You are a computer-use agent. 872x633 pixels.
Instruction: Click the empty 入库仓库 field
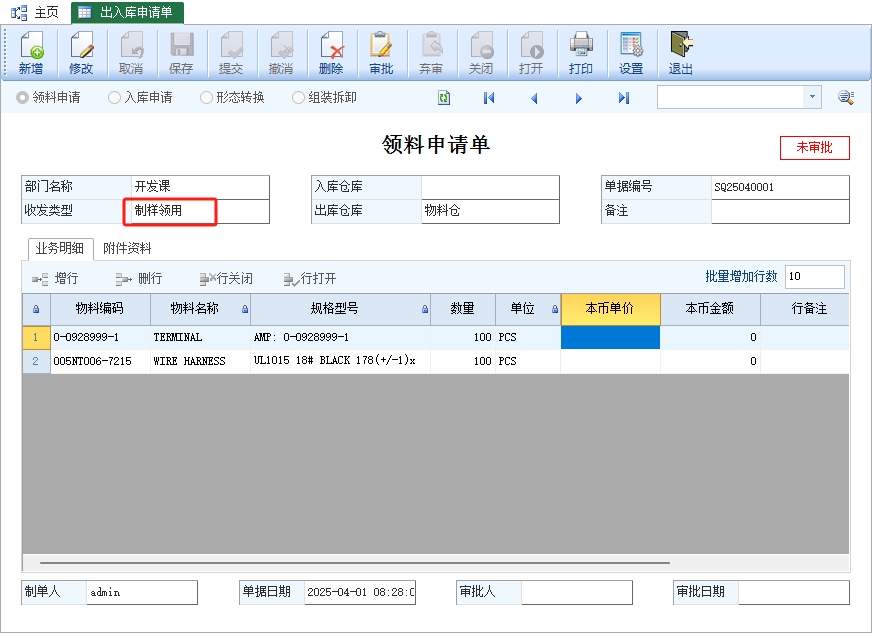click(x=490, y=187)
